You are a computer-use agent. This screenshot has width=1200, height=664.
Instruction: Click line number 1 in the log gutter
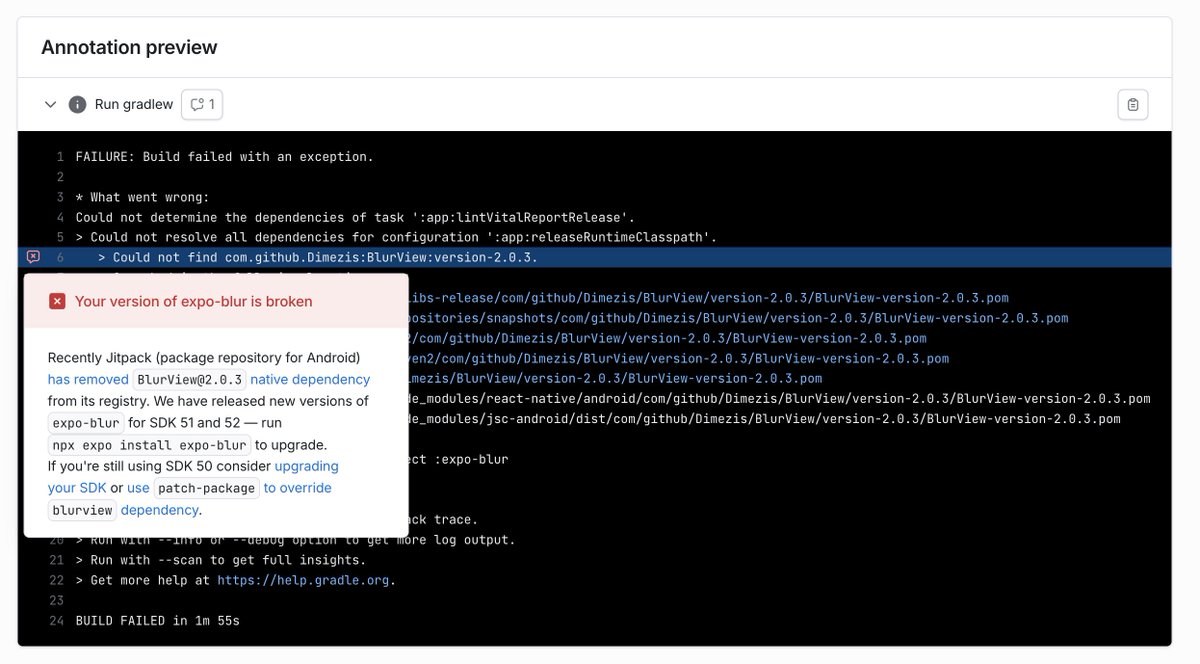pos(60,157)
